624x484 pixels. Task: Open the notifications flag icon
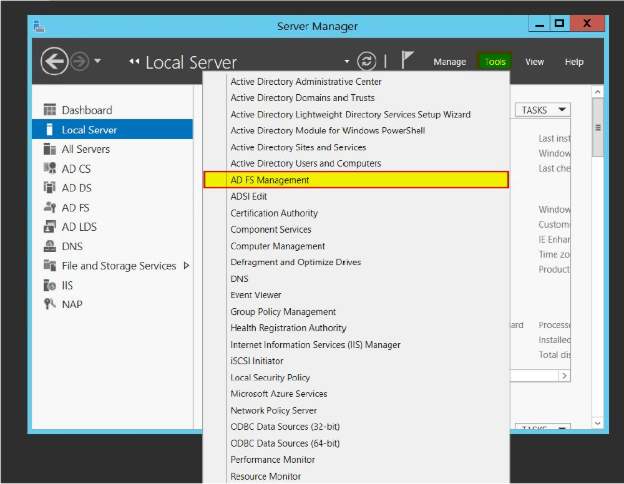pos(407,61)
